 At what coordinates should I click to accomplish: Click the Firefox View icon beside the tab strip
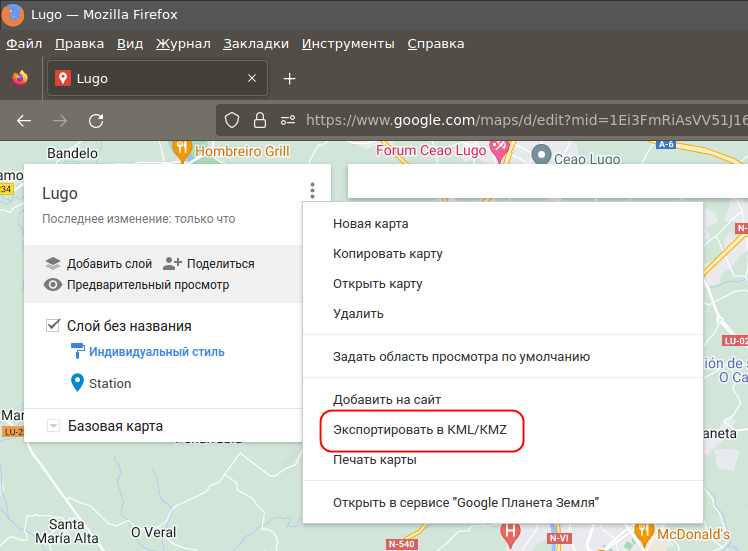coord(20,78)
